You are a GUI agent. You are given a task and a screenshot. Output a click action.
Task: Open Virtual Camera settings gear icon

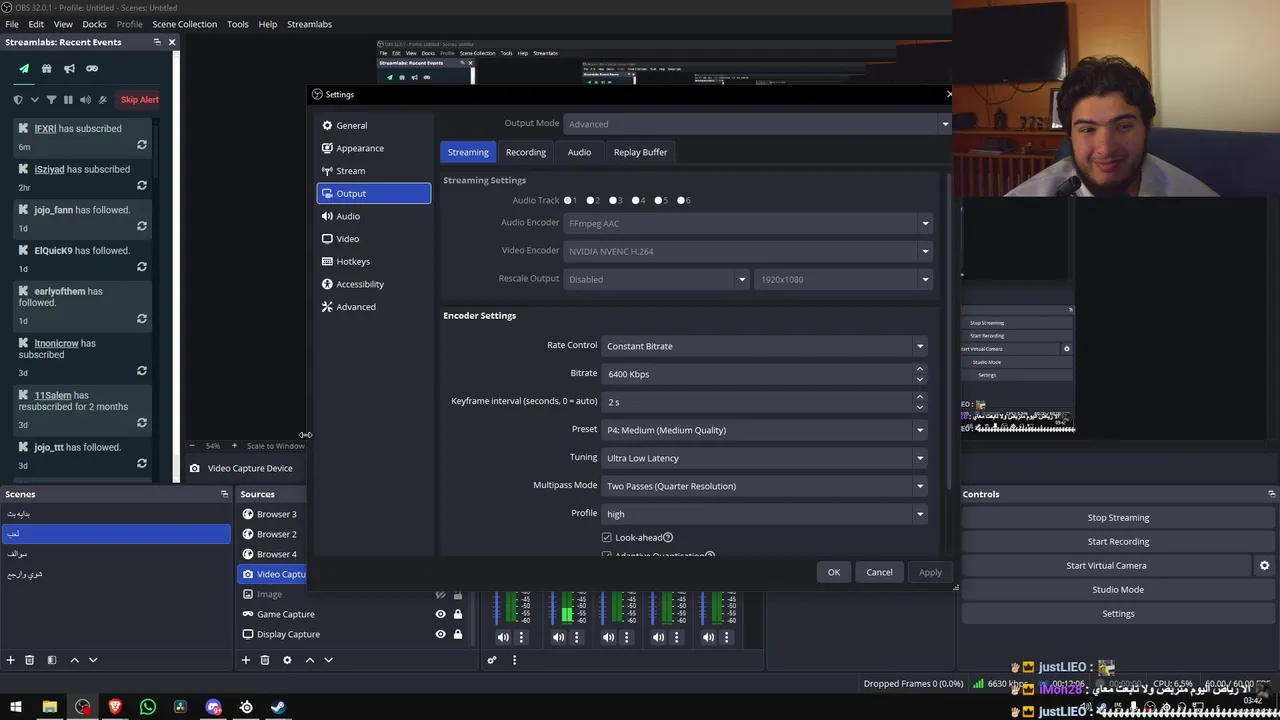tap(1265, 566)
